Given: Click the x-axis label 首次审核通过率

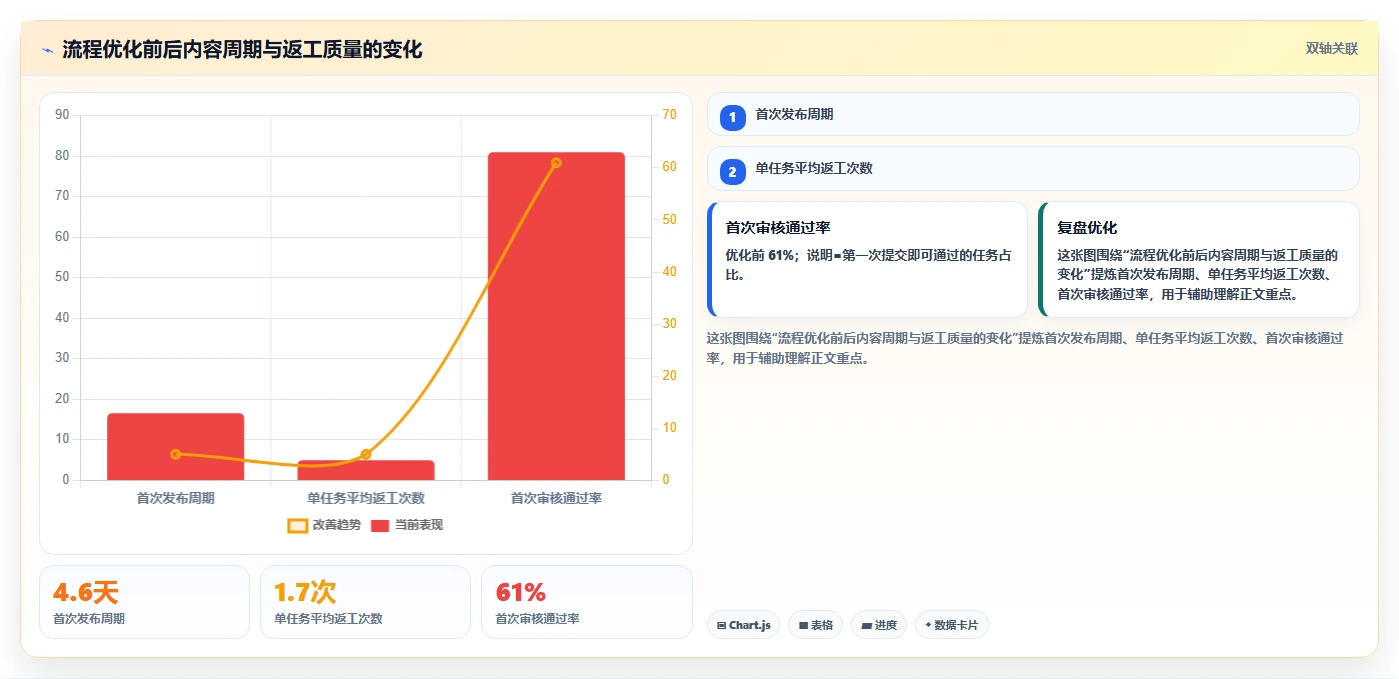Looking at the screenshot, I should [x=556, y=497].
